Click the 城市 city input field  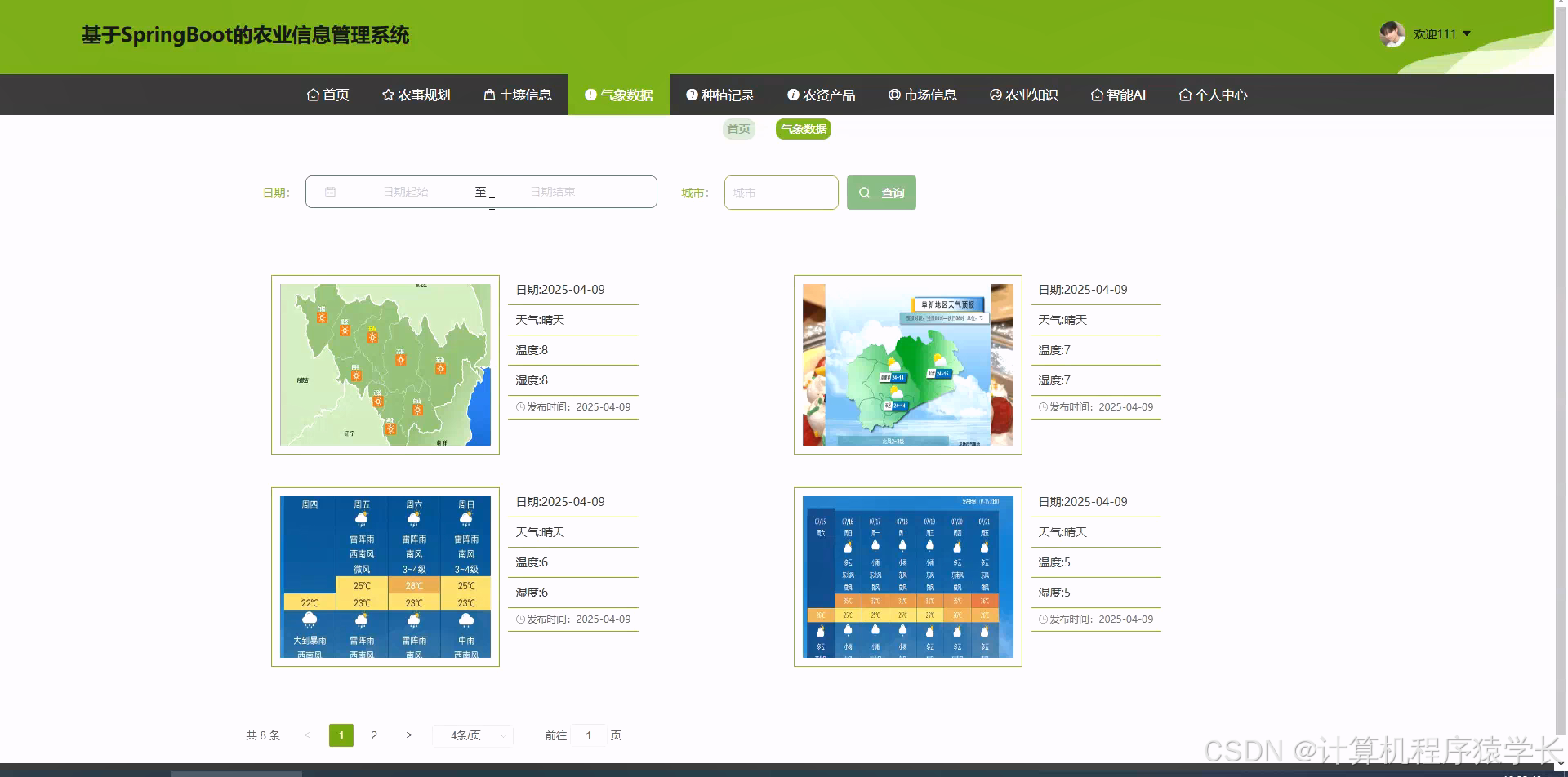coord(780,192)
